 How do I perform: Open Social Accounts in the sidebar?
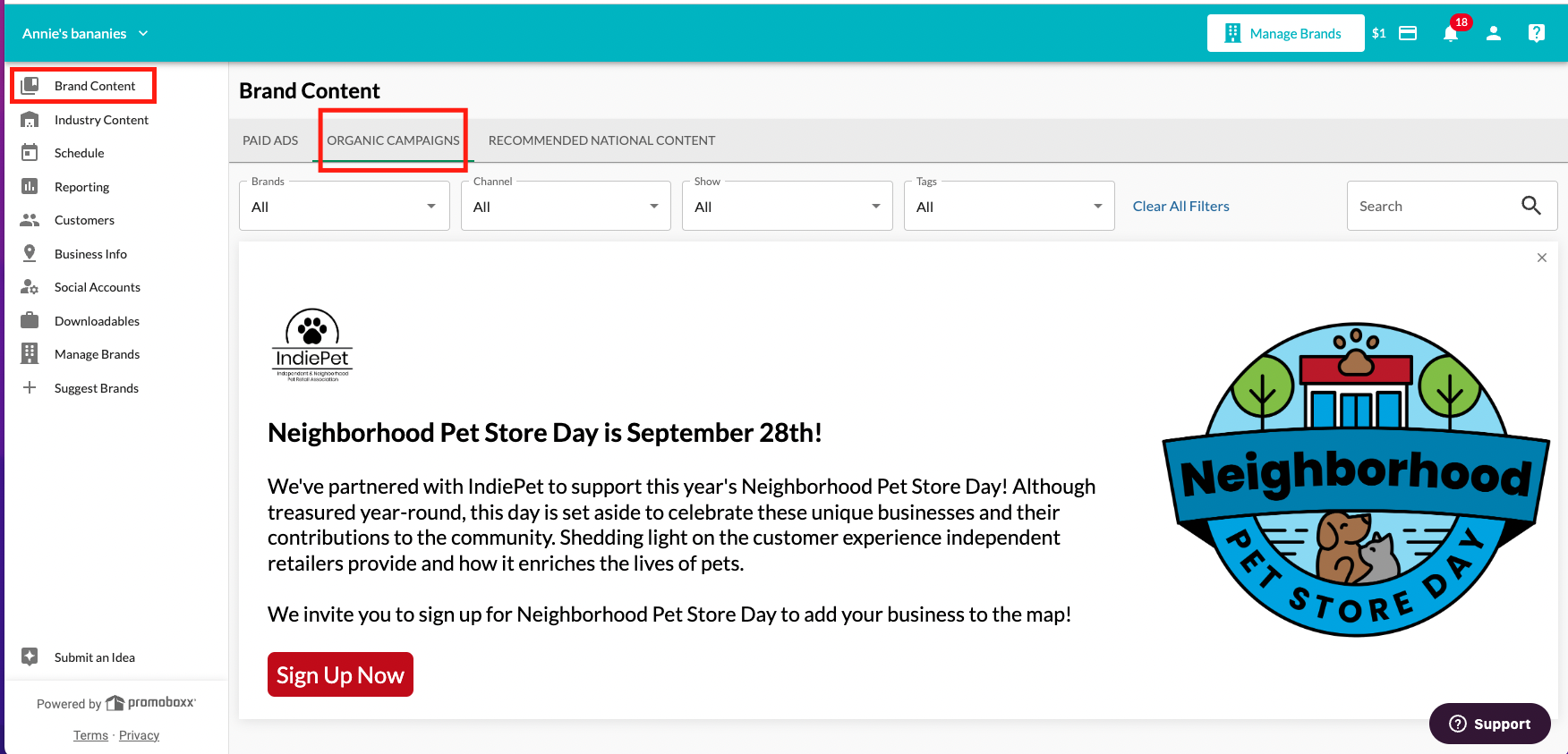click(97, 287)
